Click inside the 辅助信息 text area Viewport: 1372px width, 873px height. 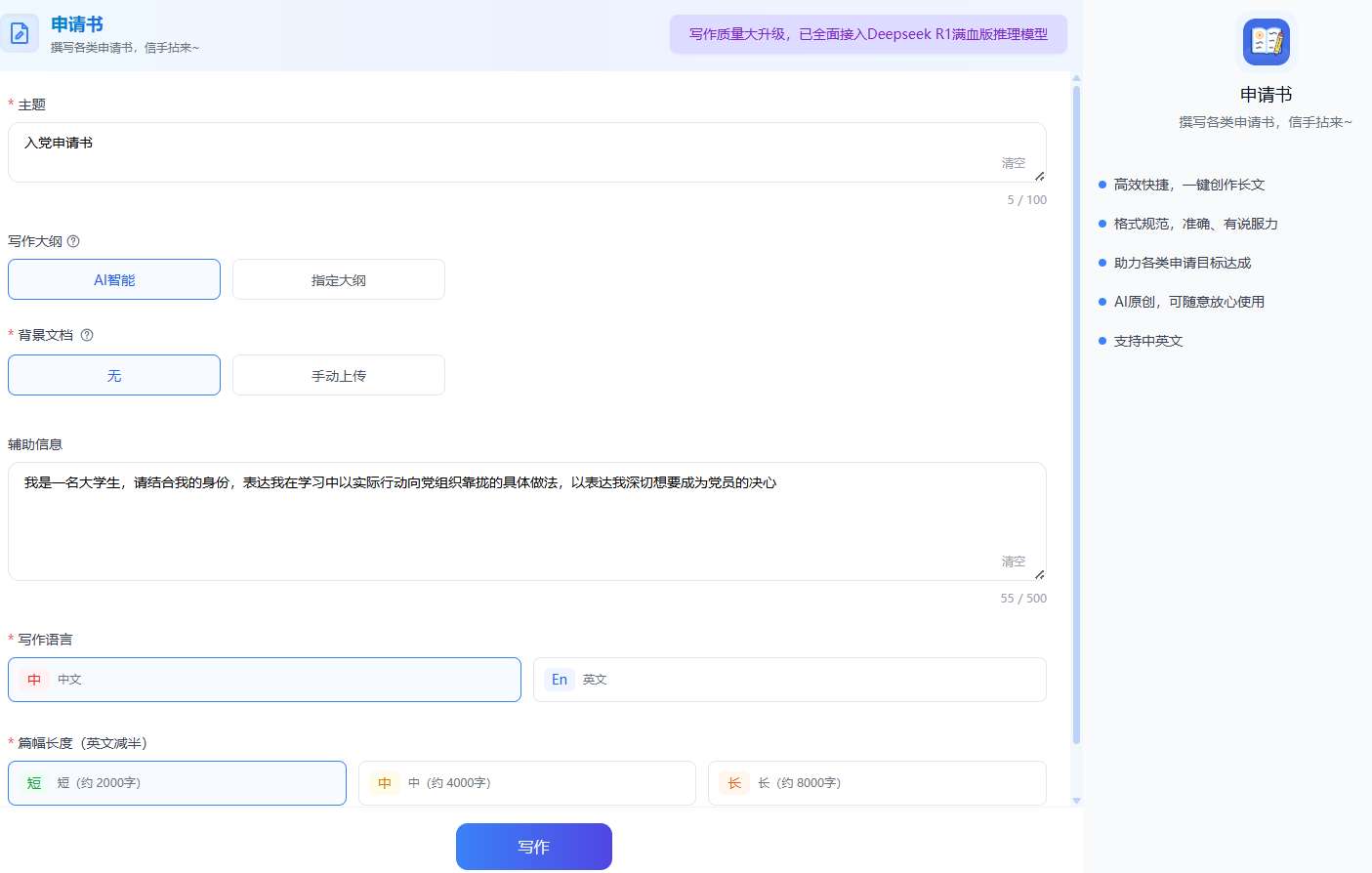tap(527, 521)
